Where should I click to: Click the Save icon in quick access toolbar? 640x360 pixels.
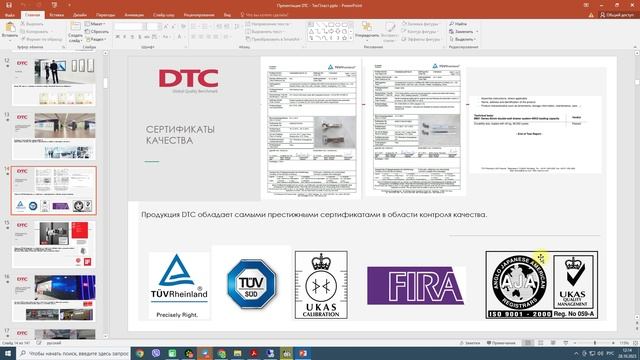point(9,5)
